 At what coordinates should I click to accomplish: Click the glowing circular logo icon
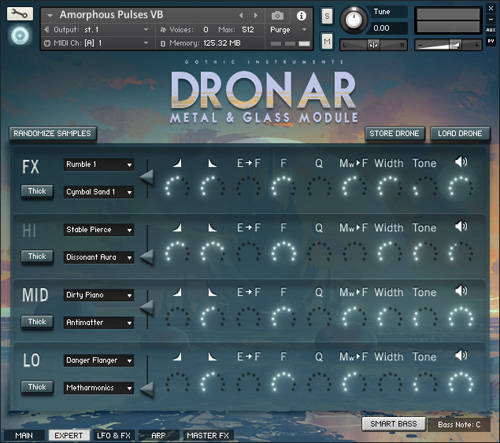20,35
